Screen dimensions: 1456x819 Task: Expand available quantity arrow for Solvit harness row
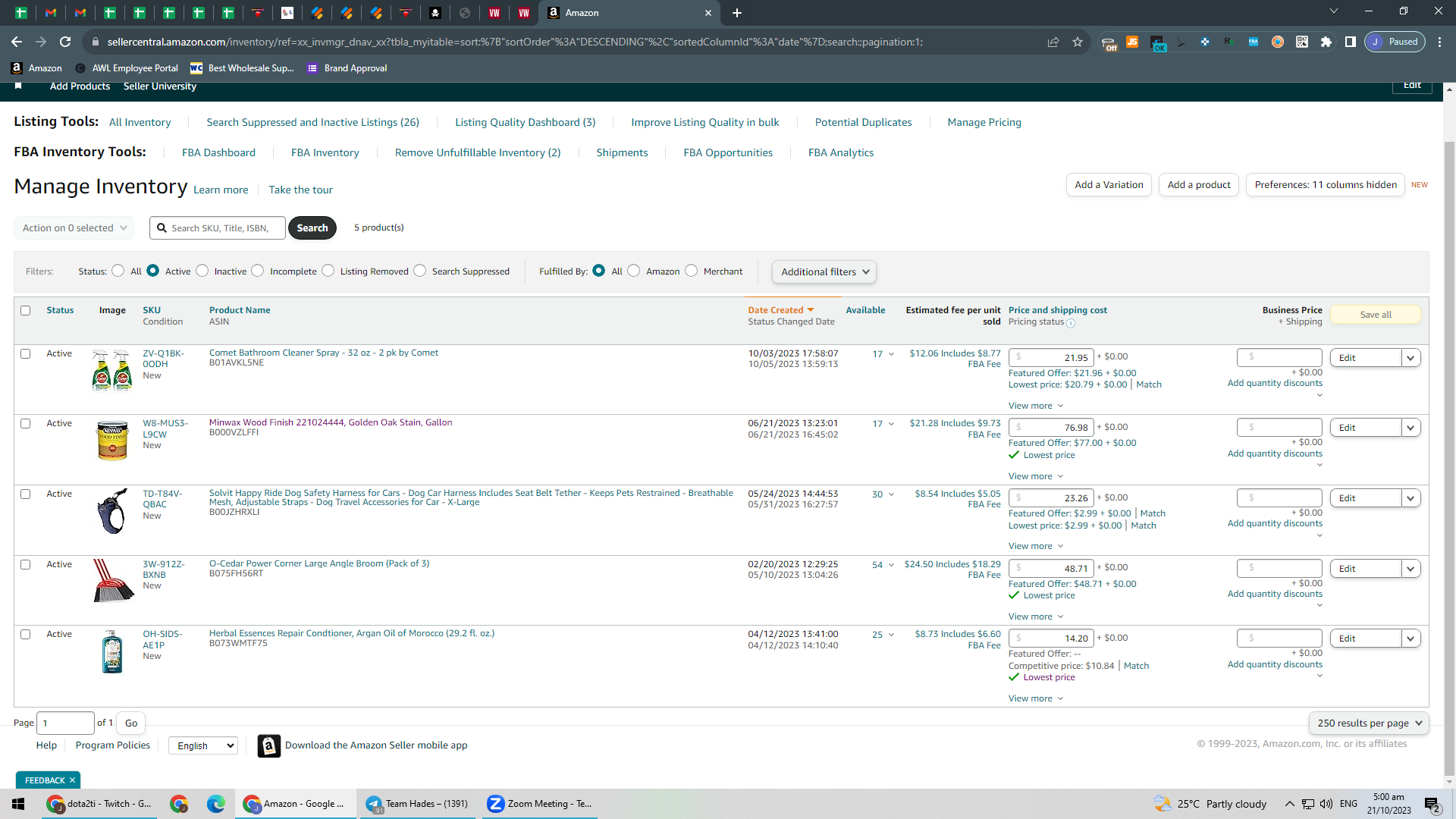pyautogui.click(x=891, y=494)
